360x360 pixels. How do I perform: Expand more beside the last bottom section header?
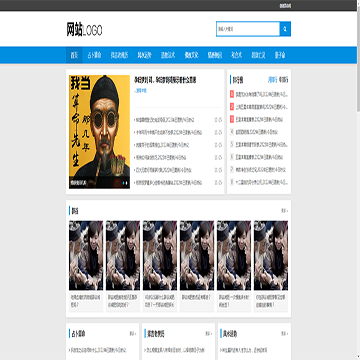pyautogui.click(x=284, y=334)
